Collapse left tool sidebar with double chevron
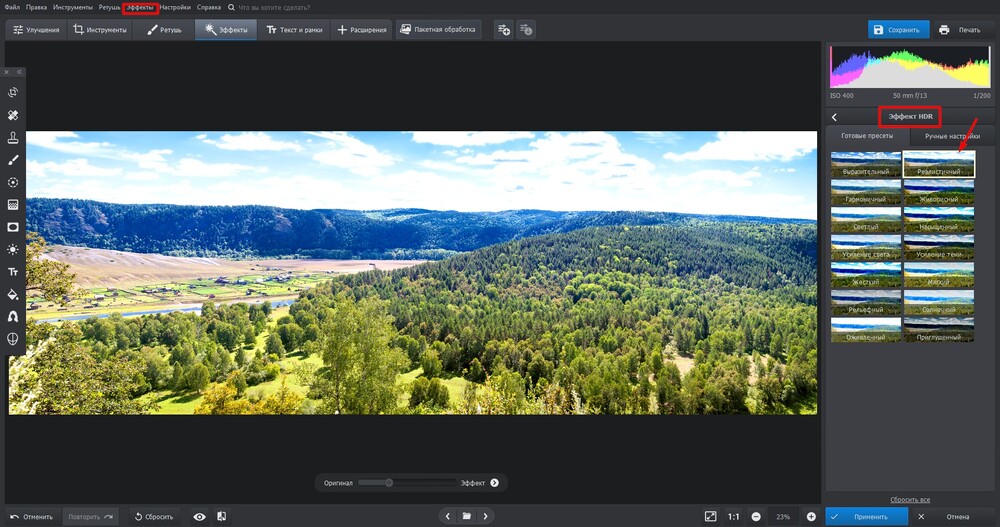Screen dimensions: 1000x527 [19, 72]
